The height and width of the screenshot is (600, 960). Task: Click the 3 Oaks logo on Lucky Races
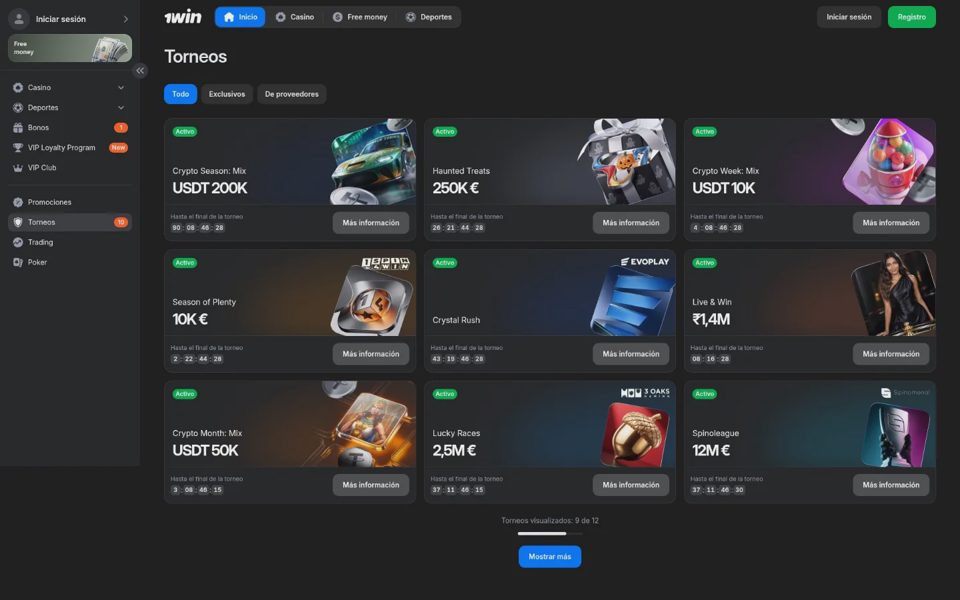click(645, 392)
